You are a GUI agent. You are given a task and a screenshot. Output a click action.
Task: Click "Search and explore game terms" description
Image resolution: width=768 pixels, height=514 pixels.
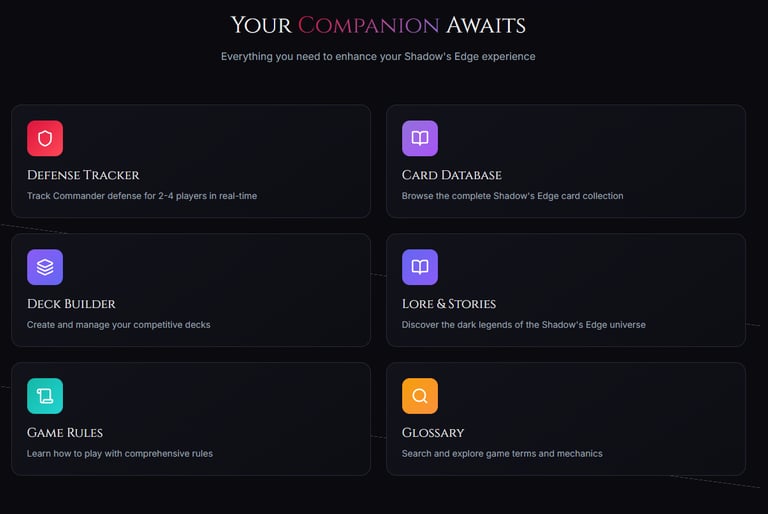(502, 453)
